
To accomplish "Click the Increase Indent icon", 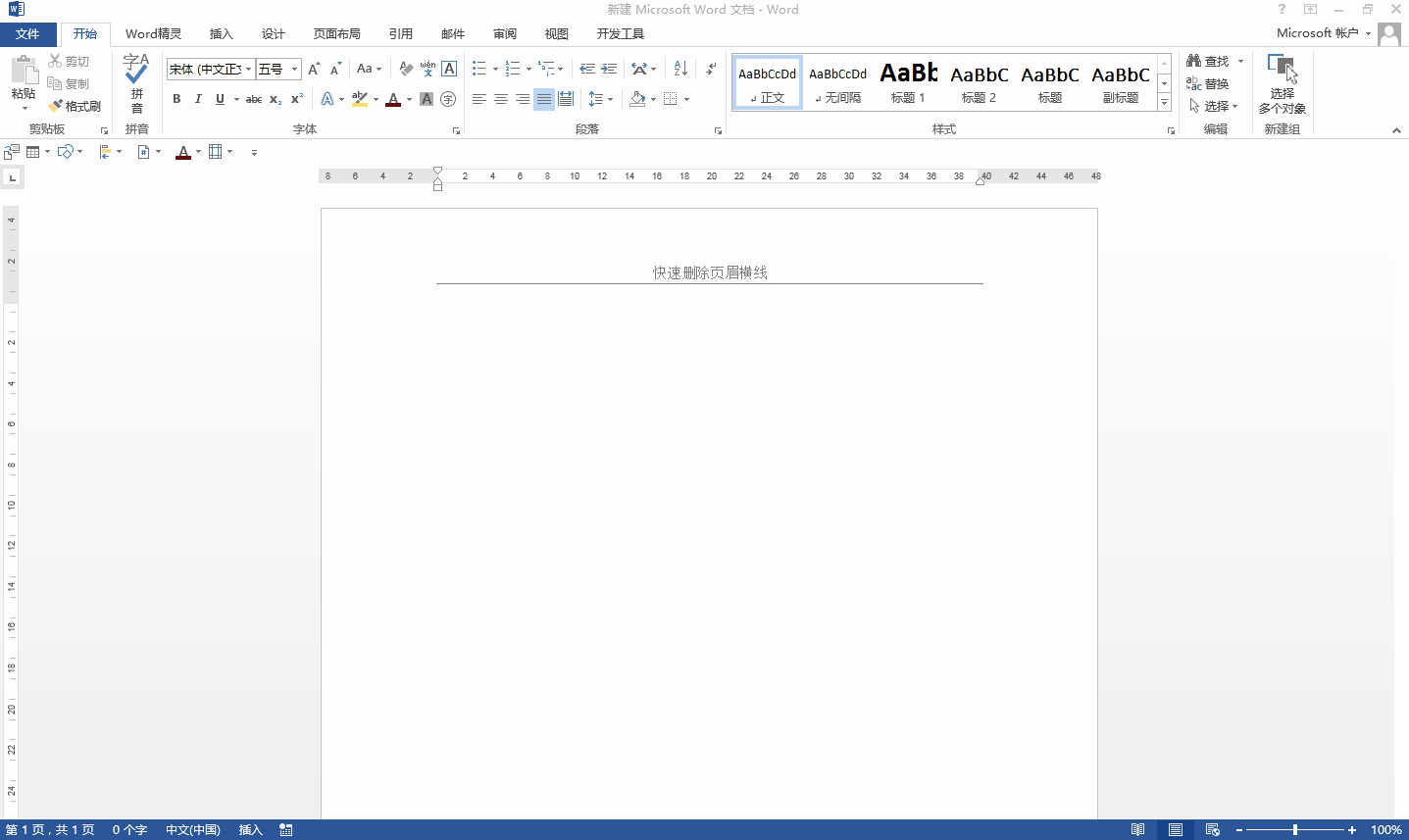I will click(x=609, y=69).
